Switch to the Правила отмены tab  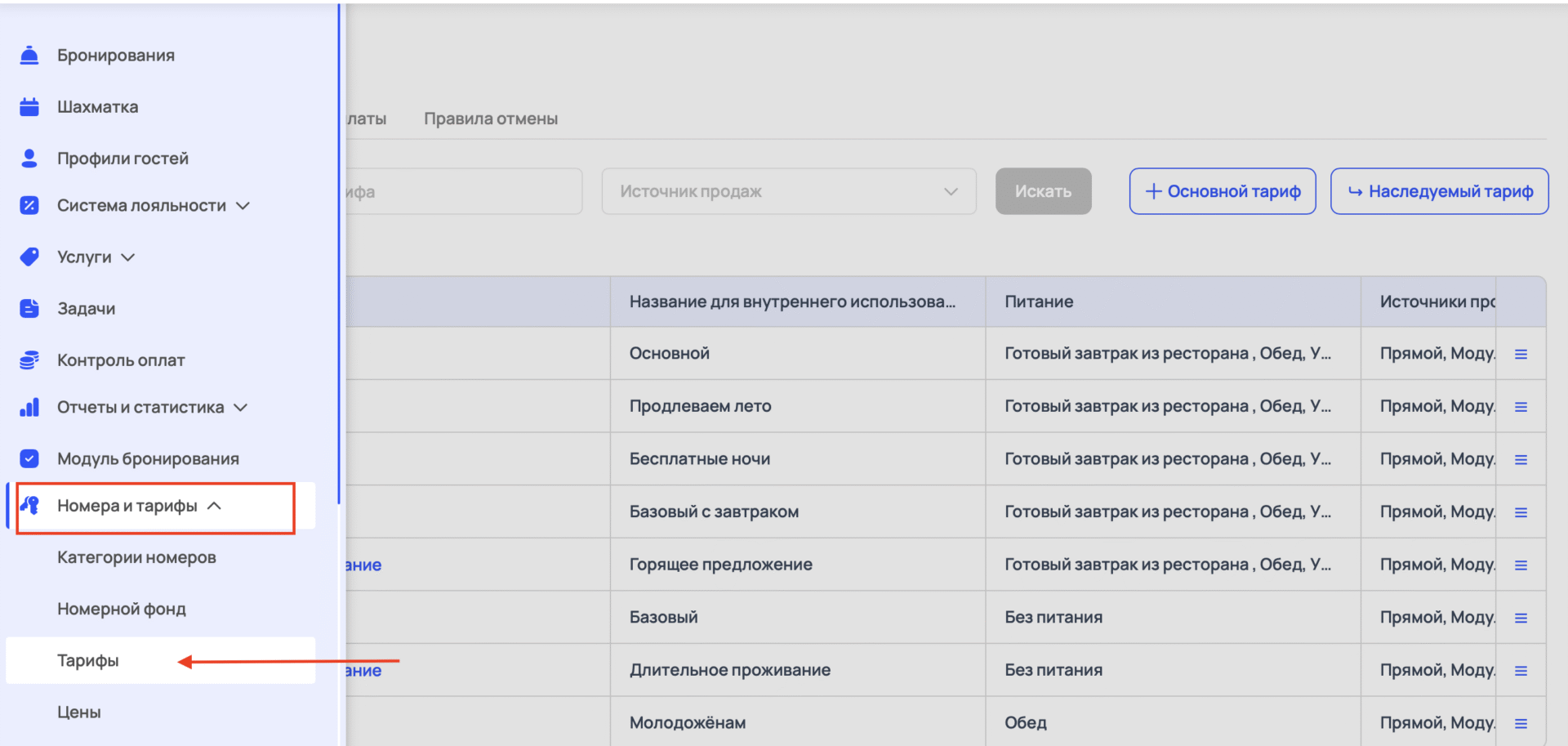point(490,118)
